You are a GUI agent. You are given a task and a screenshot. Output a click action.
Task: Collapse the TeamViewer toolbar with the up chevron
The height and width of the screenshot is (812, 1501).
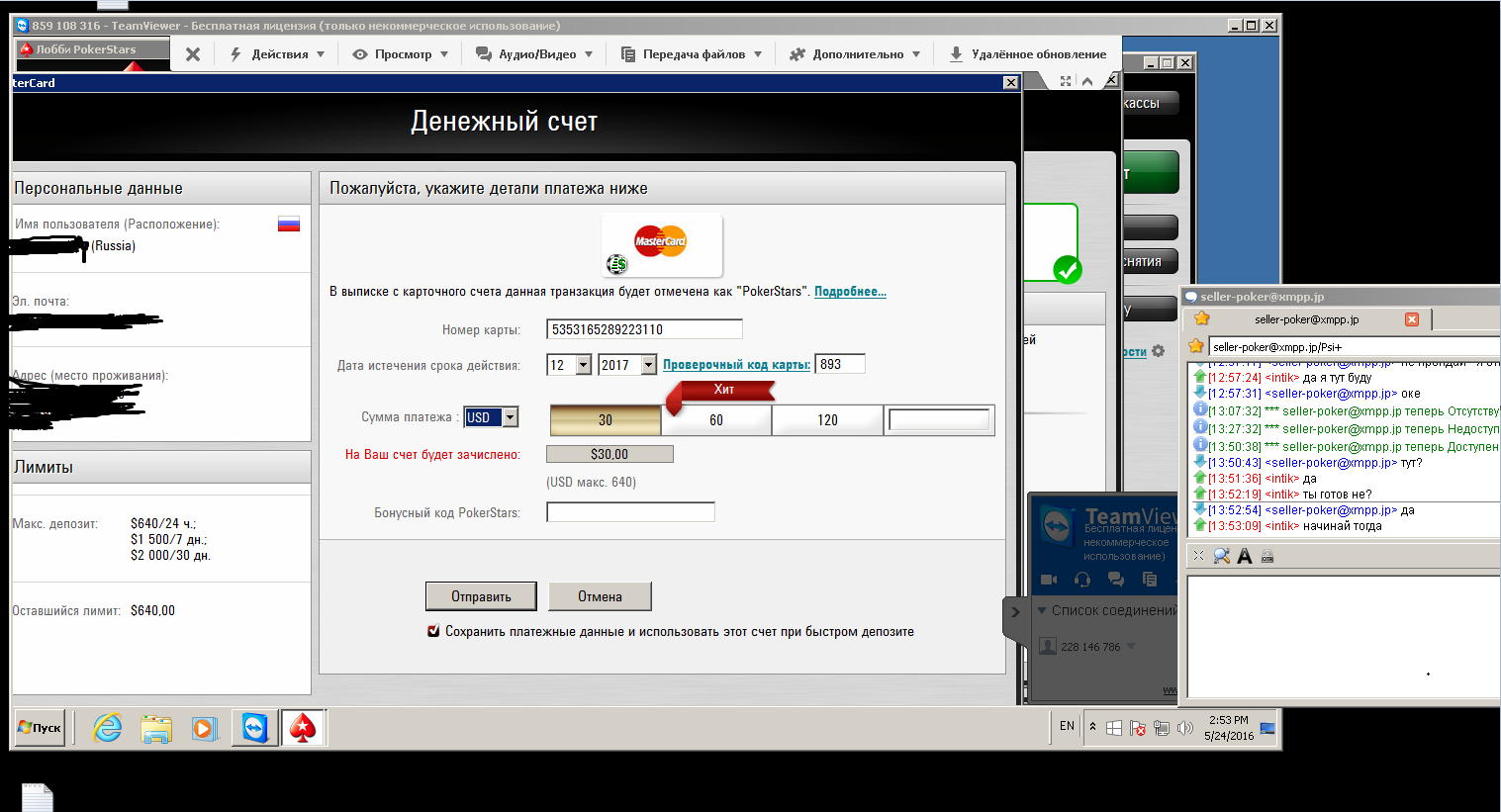tap(1087, 81)
